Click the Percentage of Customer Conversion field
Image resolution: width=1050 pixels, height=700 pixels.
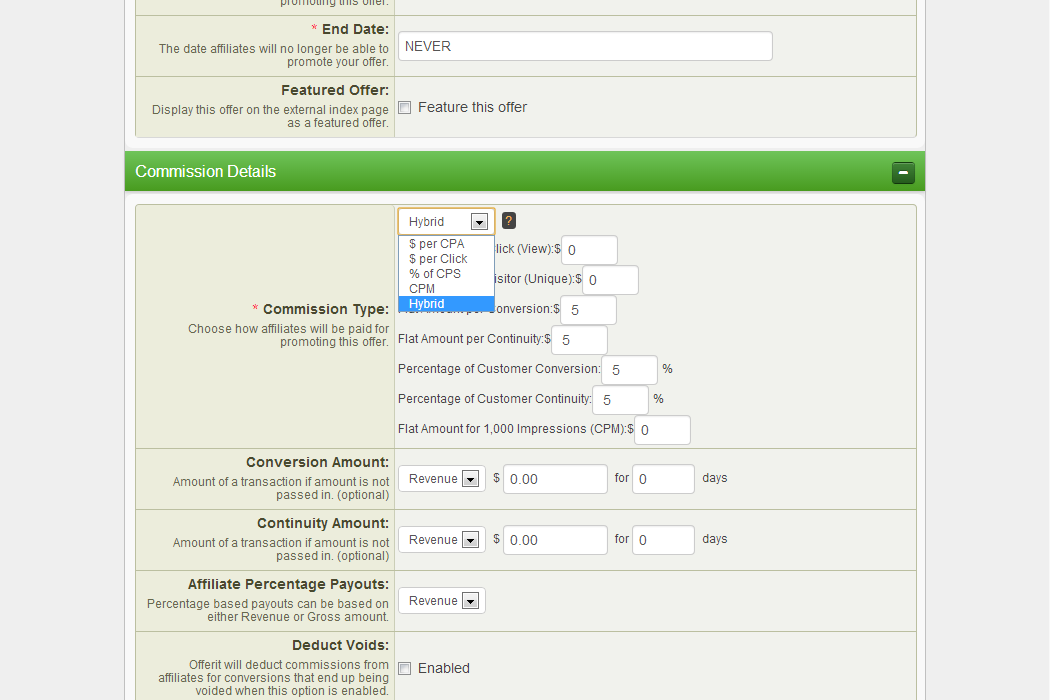click(x=629, y=370)
